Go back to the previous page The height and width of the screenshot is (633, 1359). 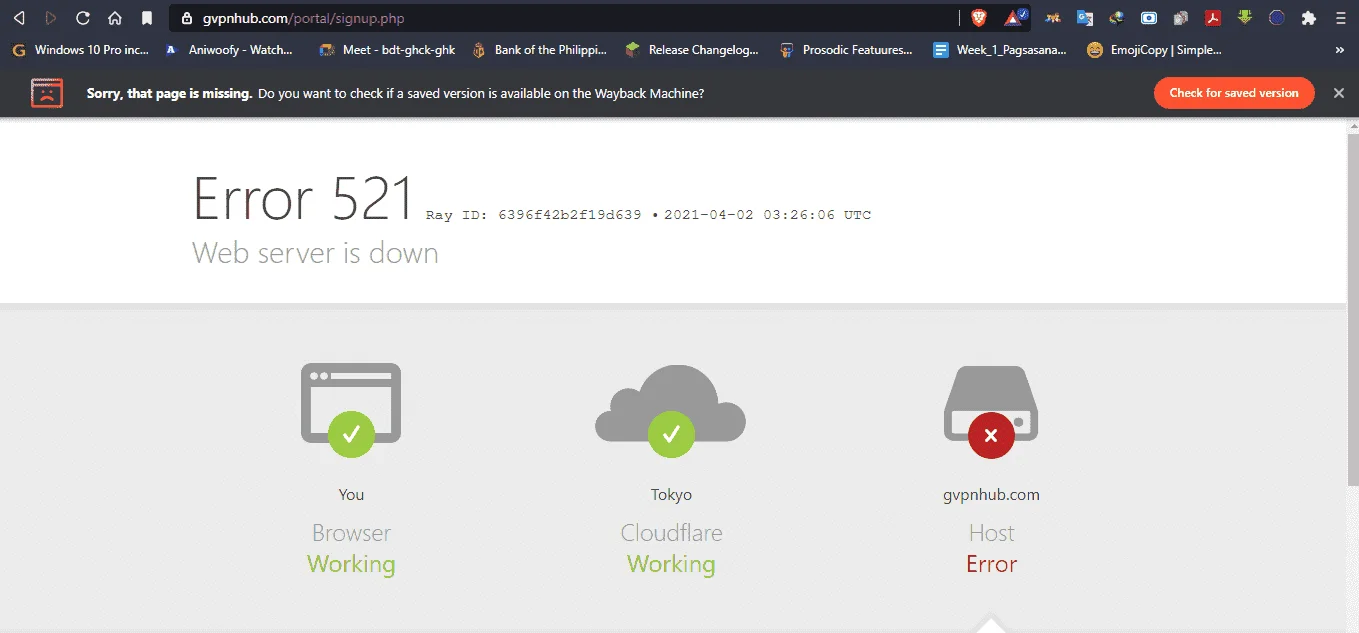[x=18, y=18]
